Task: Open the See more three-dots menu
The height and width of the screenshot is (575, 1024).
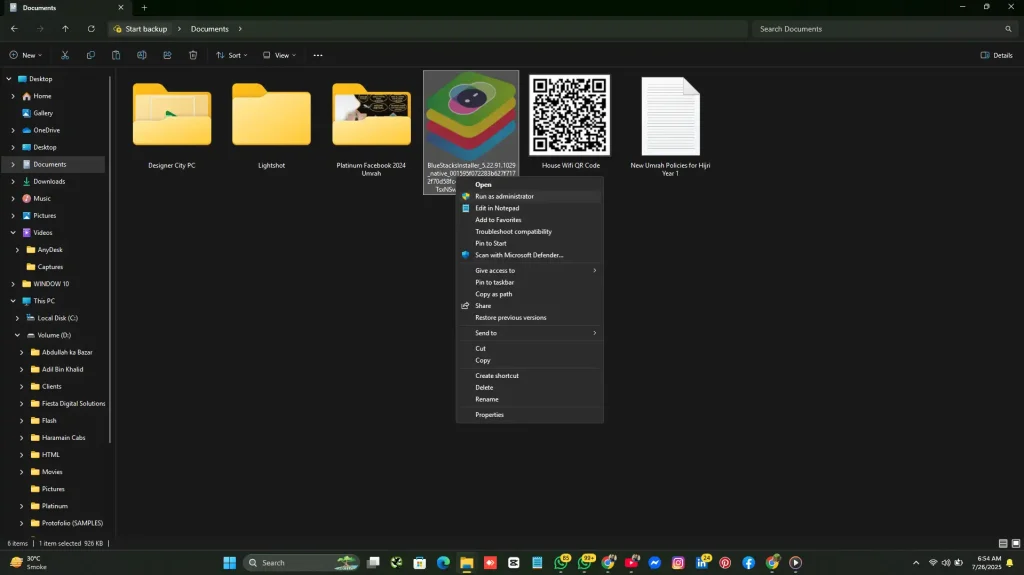Action: pos(318,56)
